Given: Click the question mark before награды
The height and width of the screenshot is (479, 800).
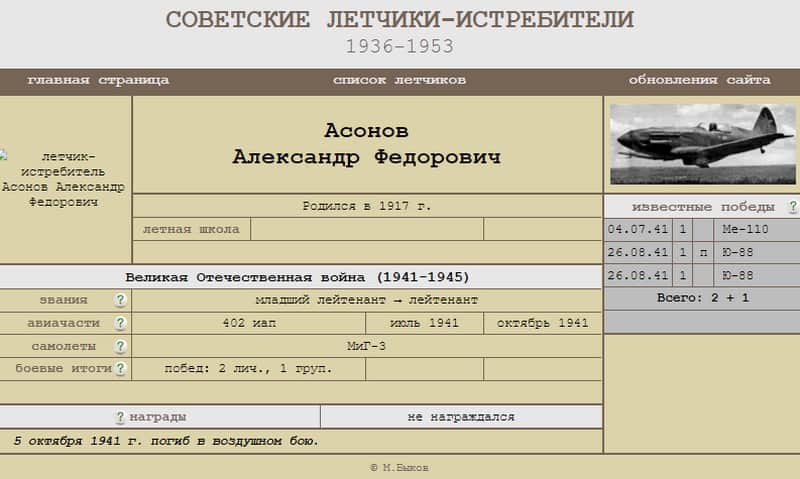Looking at the screenshot, I should coord(119,417).
